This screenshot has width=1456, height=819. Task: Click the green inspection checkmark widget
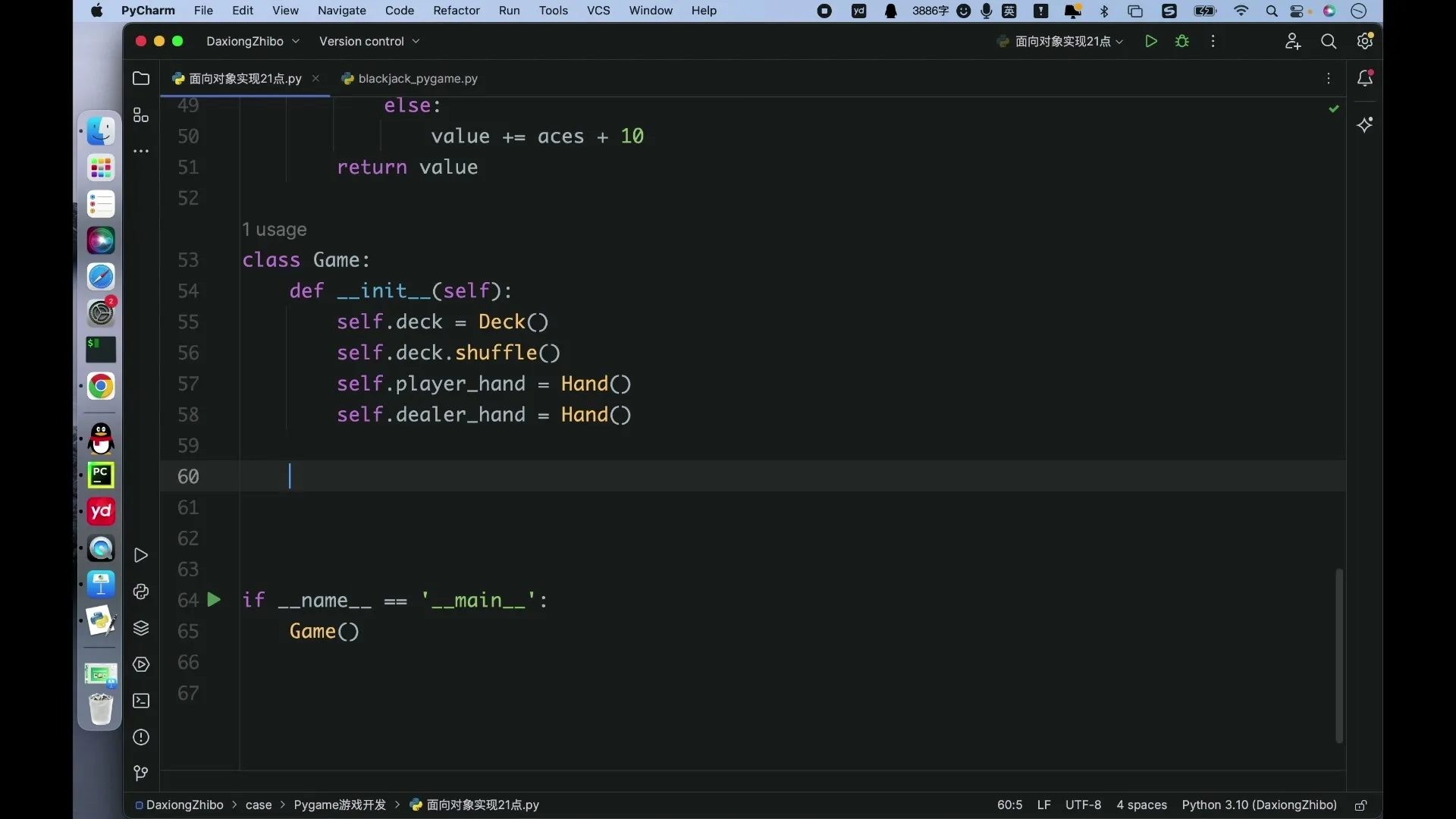click(x=1334, y=109)
